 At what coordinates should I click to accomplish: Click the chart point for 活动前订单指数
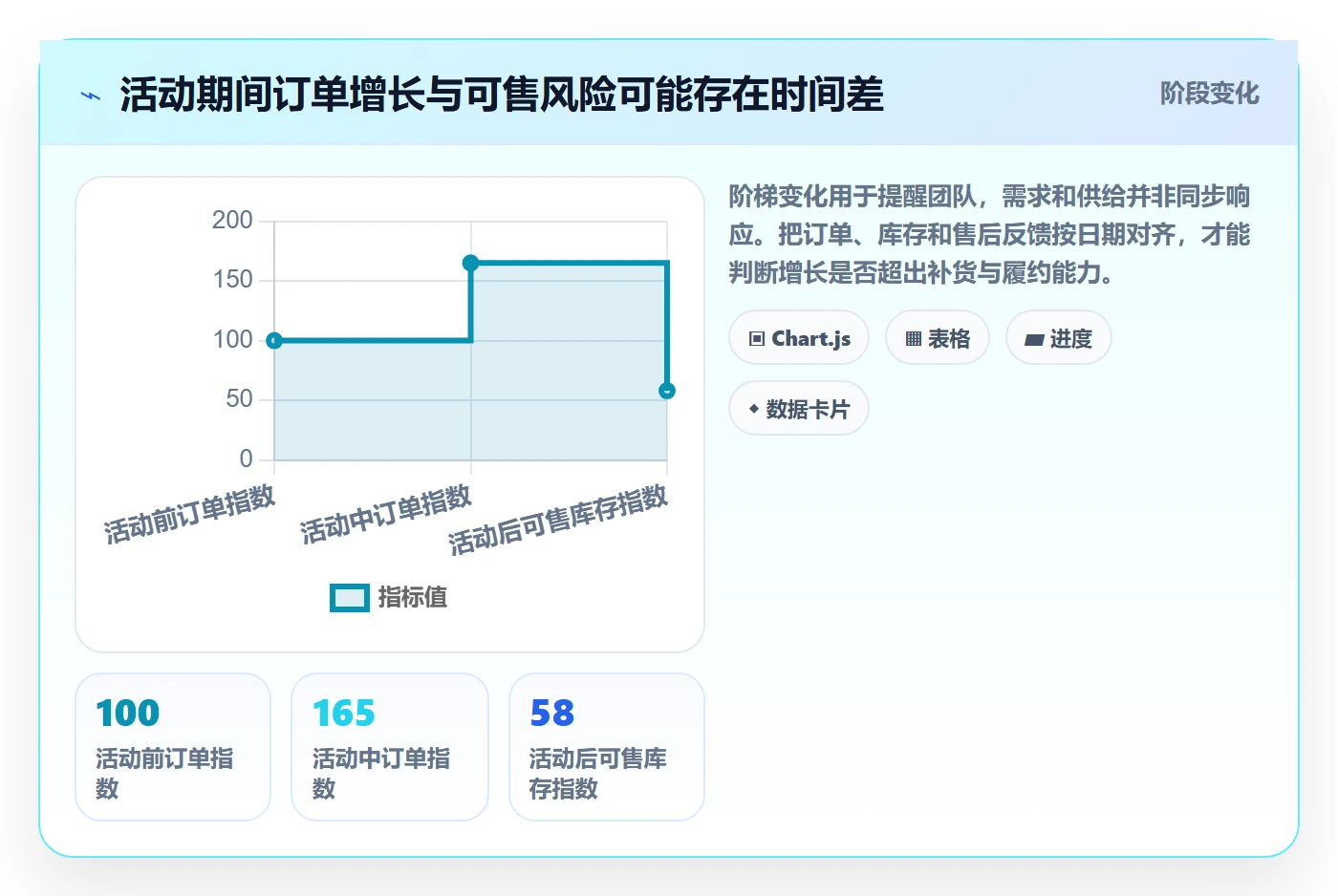point(274,341)
